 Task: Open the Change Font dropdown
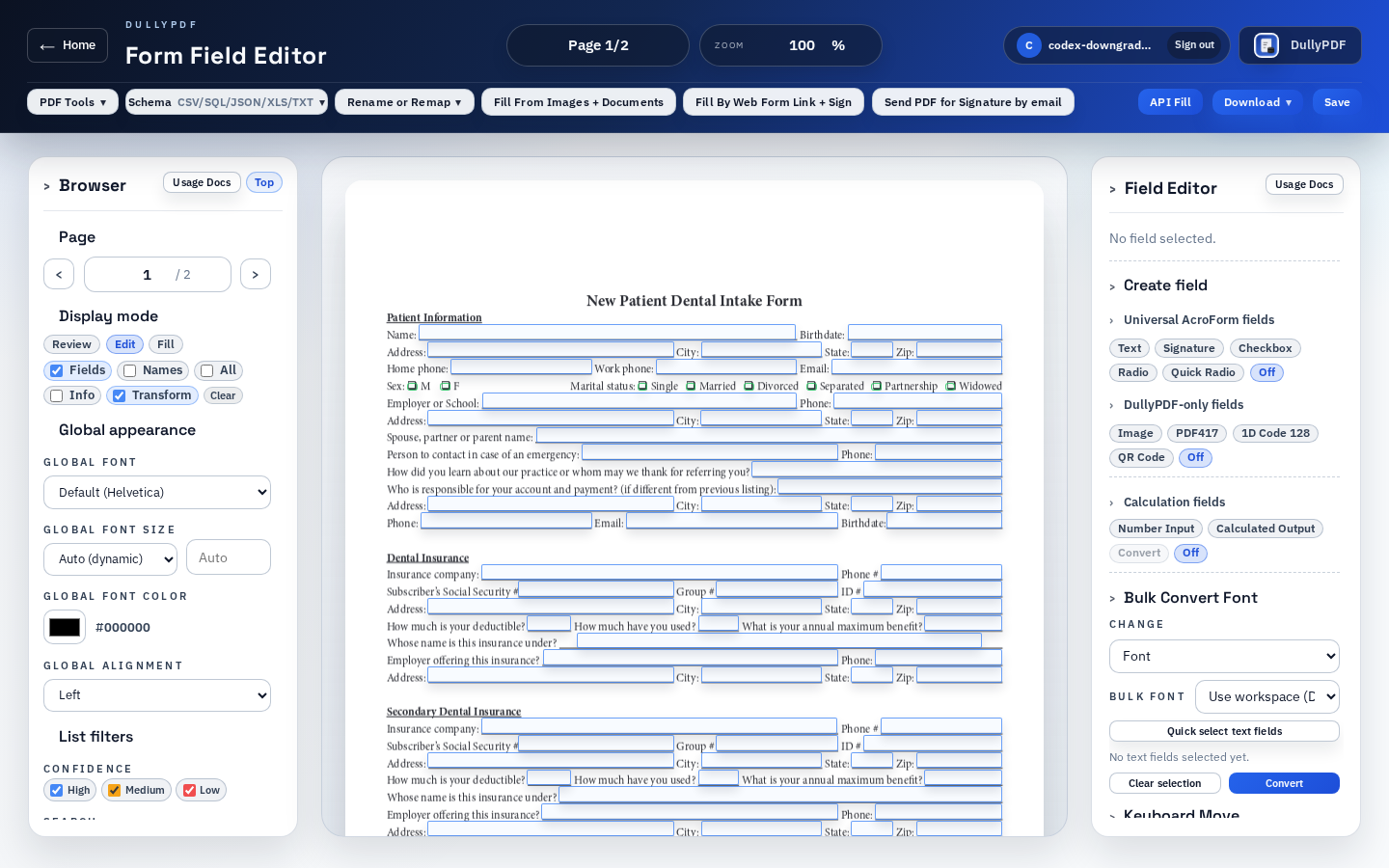pyautogui.click(x=1224, y=656)
